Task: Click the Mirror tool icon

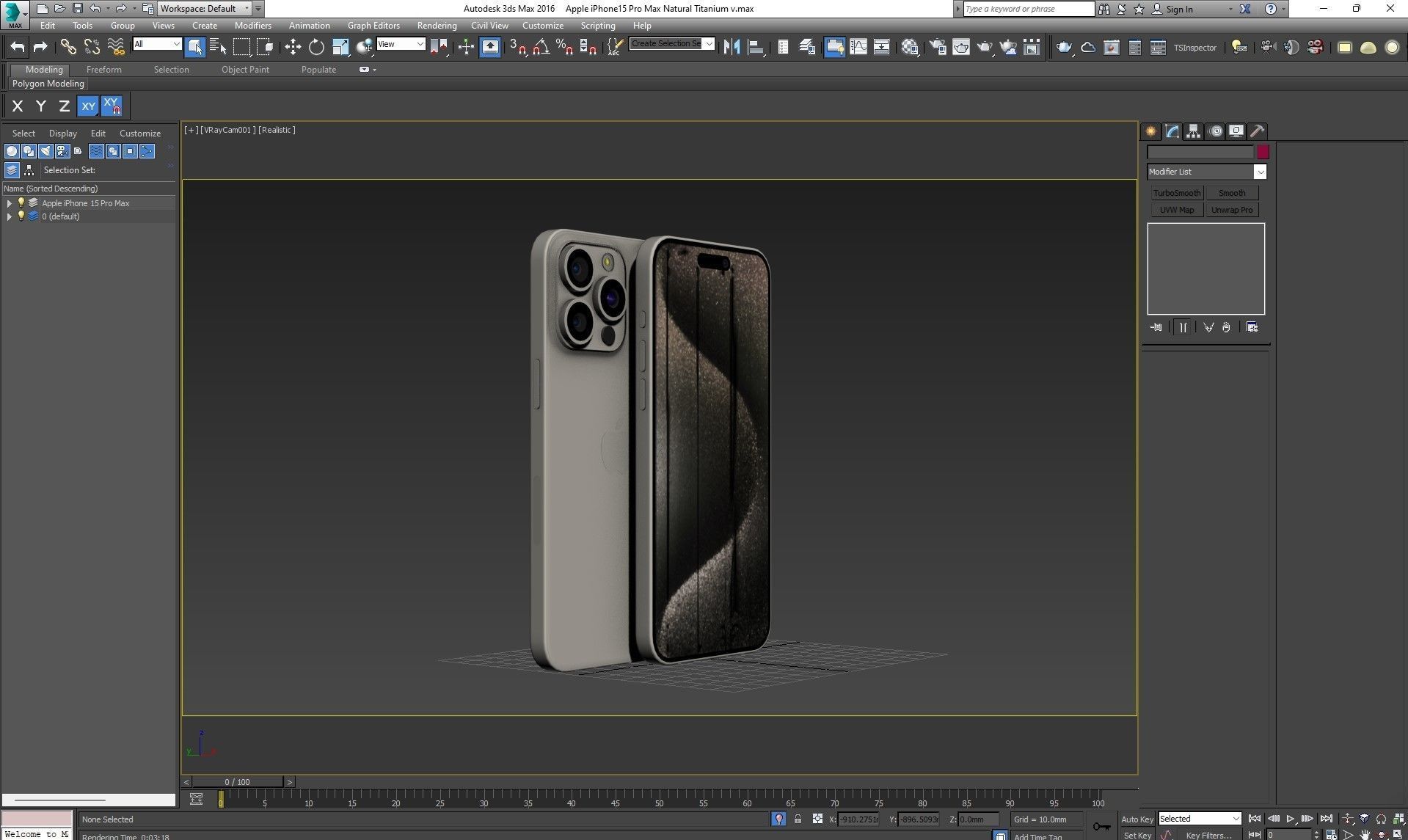Action: tap(732, 47)
